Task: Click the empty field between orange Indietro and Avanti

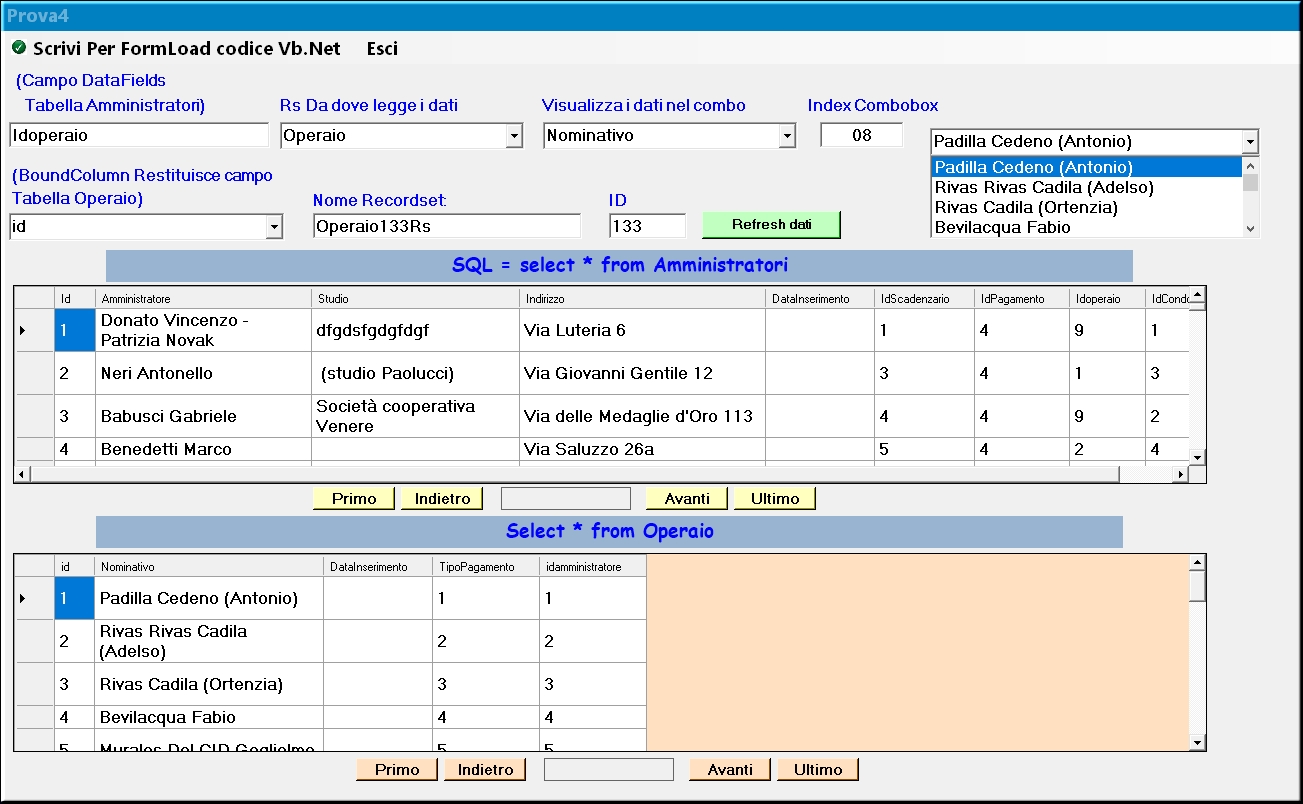Action: tap(609, 769)
